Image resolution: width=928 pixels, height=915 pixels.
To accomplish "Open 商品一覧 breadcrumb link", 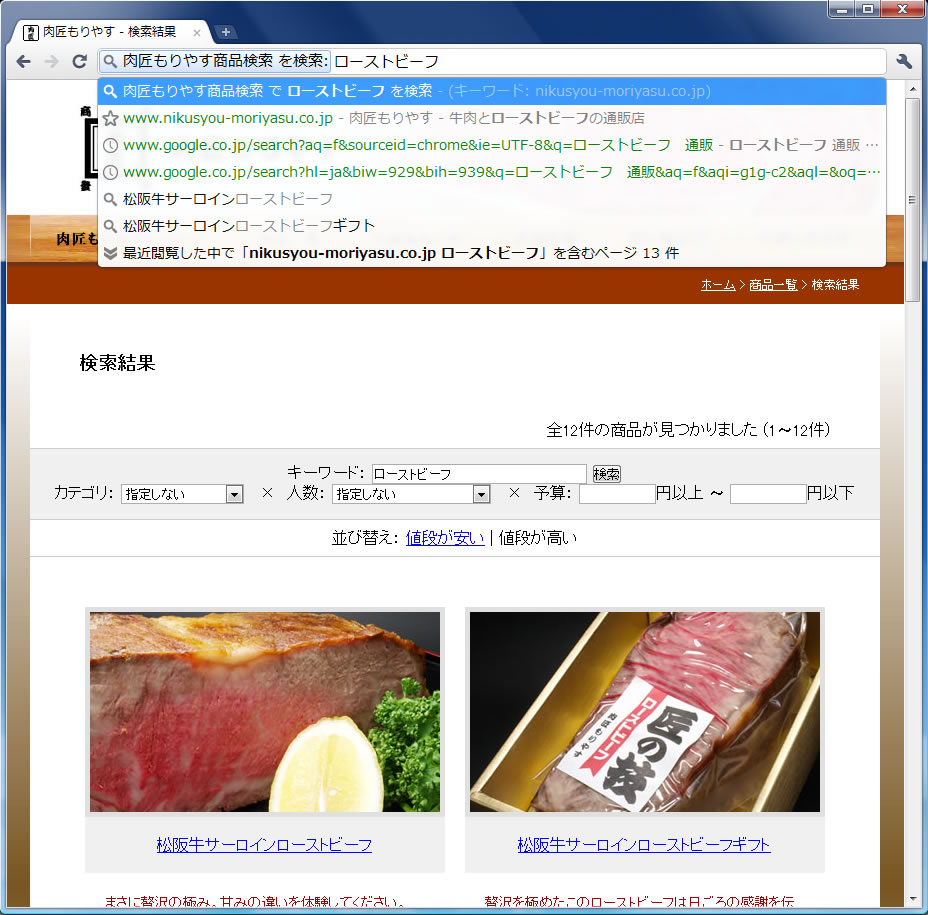I will [773, 285].
